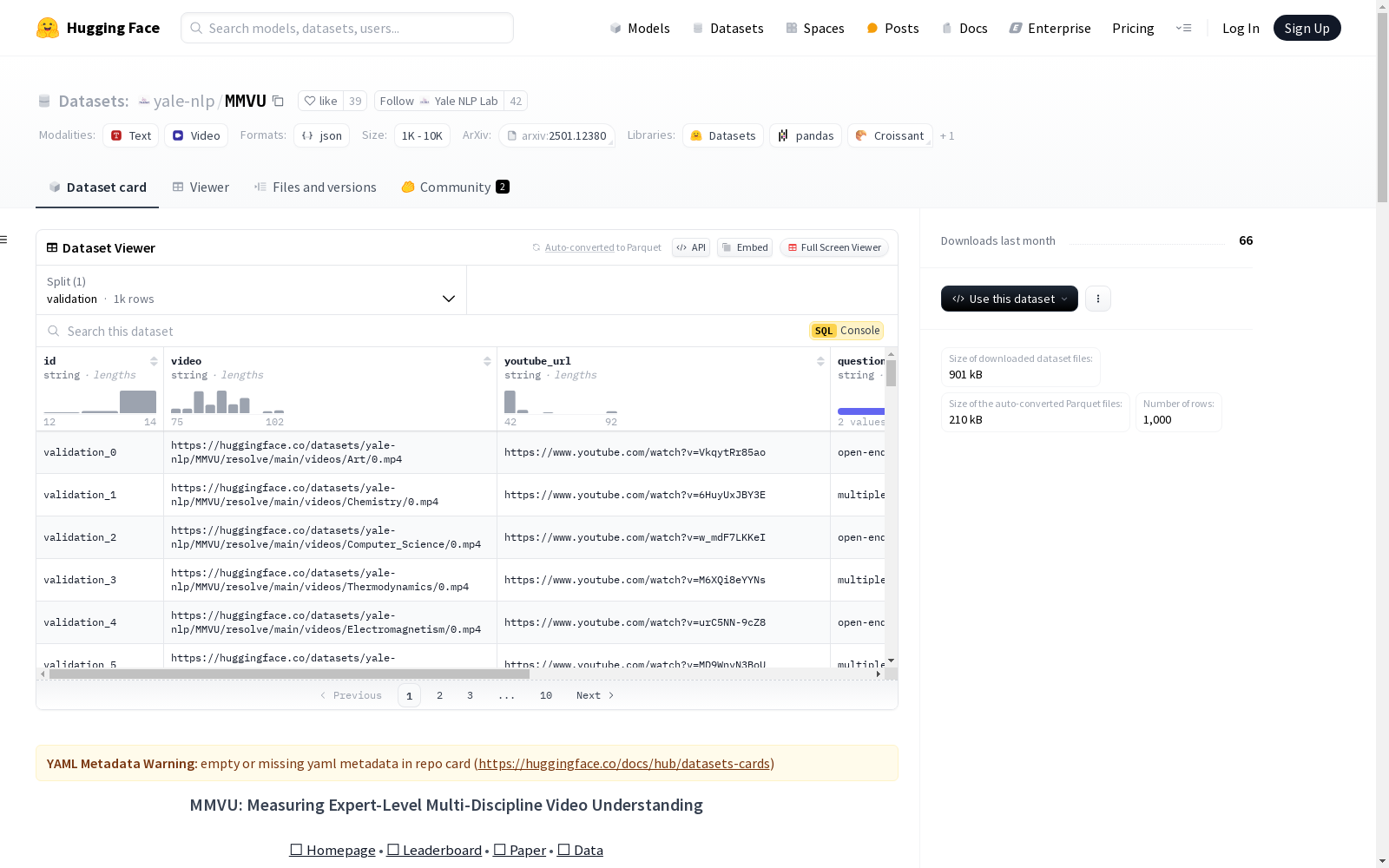Jump to page 10 of the table
The height and width of the screenshot is (868, 1389).
546,695
